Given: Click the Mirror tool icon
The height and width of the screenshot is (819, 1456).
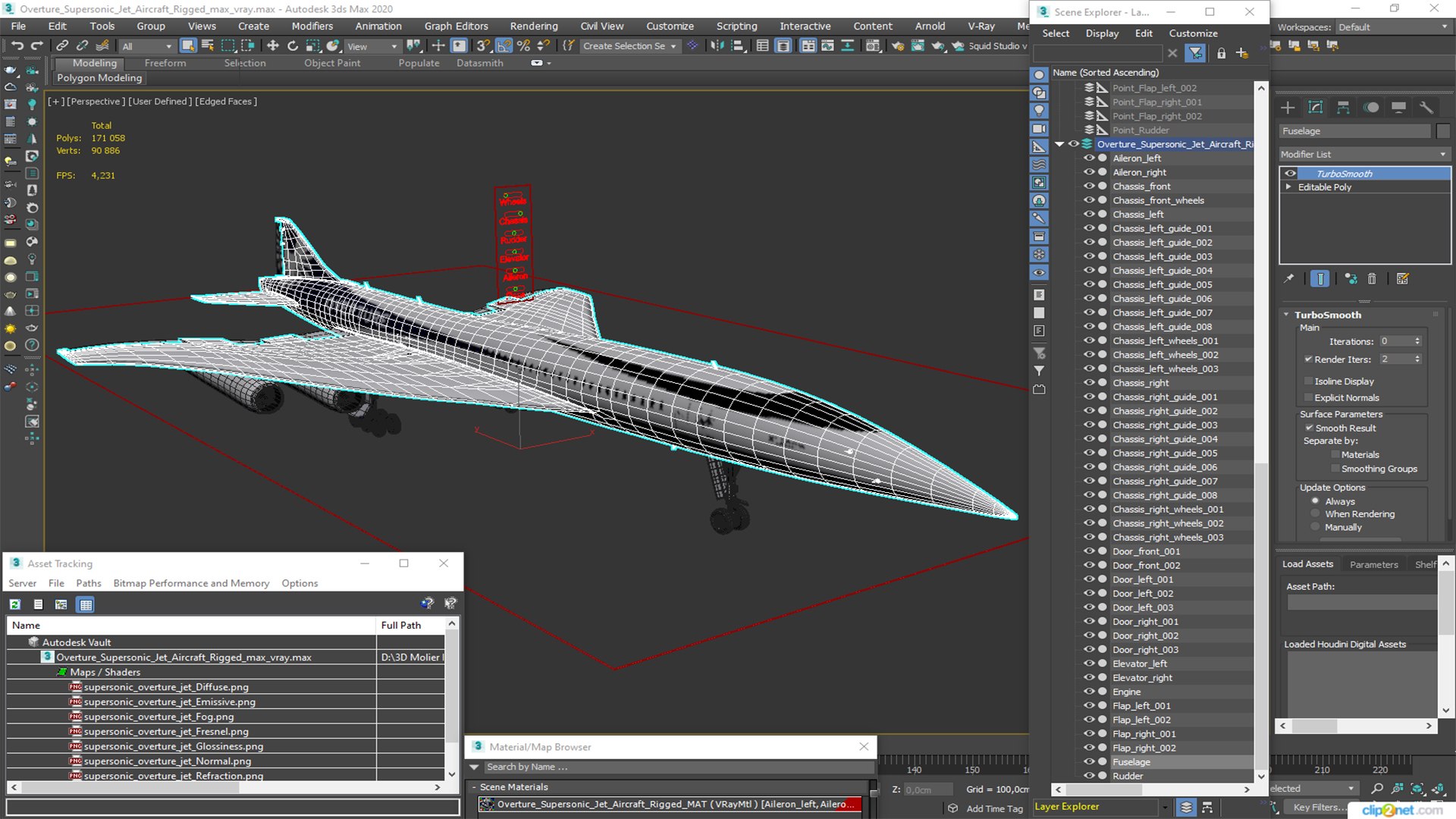Looking at the screenshot, I should pyautogui.click(x=717, y=46).
